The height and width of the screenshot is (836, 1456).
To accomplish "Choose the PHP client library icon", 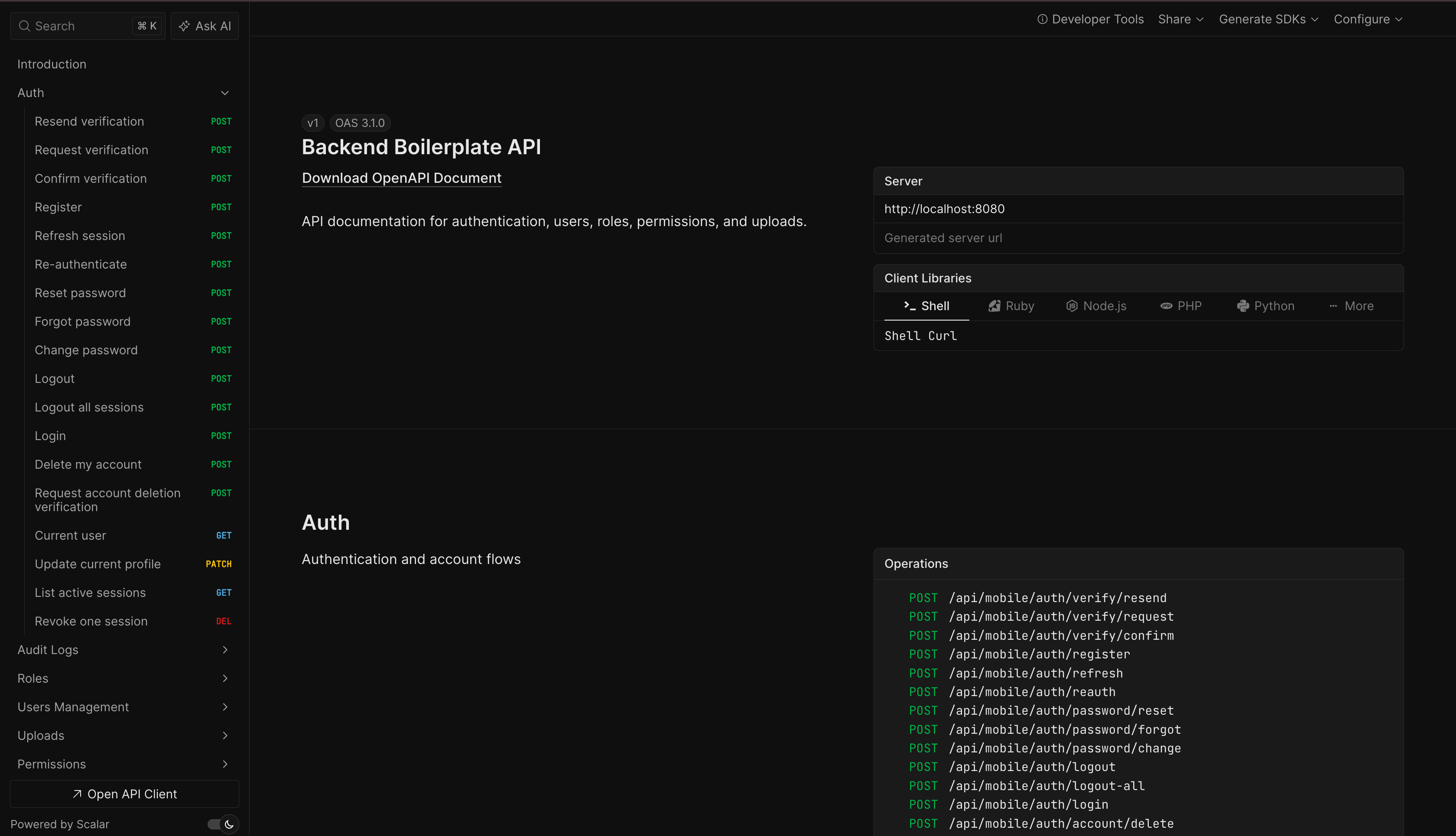I will pyautogui.click(x=1166, y=306).
